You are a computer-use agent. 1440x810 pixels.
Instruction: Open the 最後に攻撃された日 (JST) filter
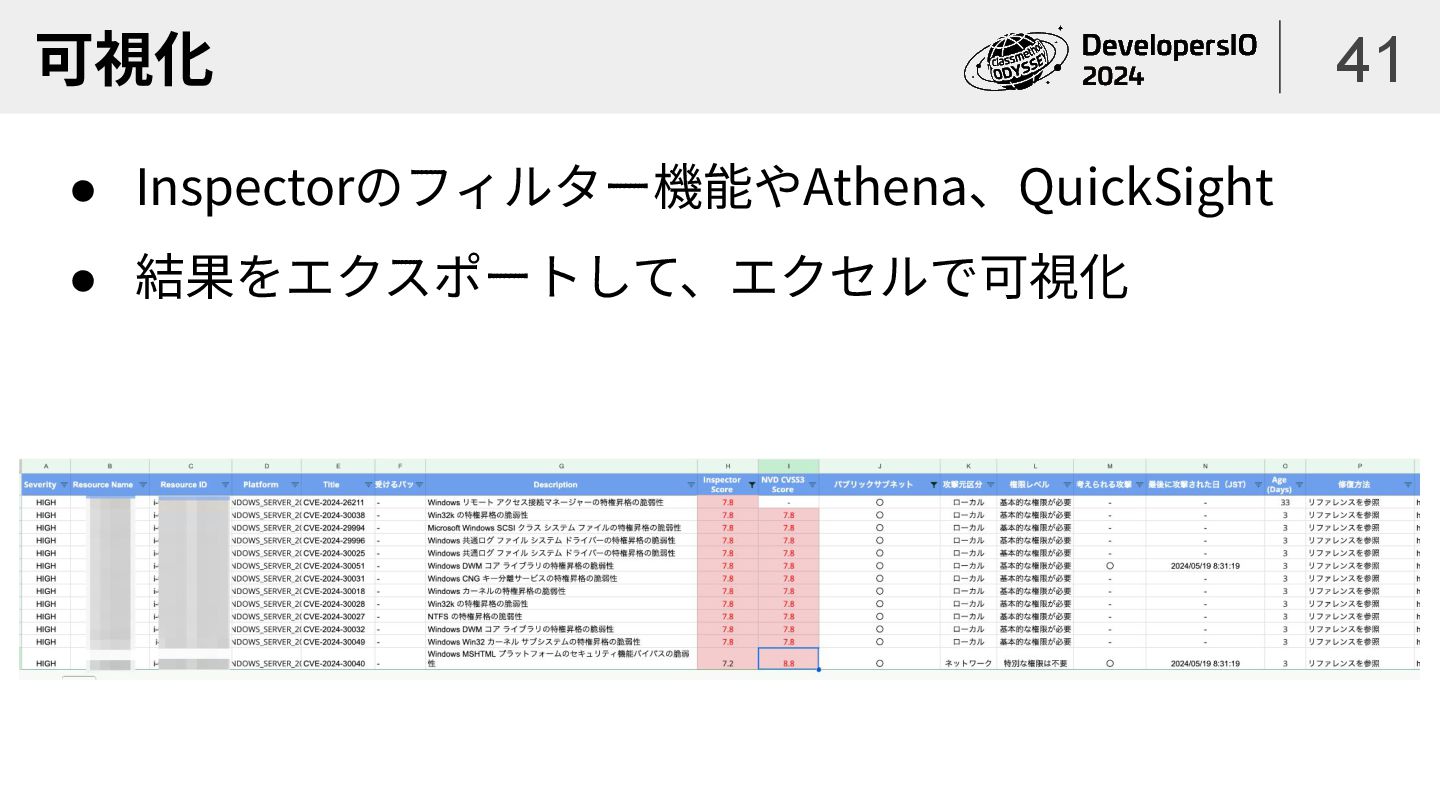1258,485
